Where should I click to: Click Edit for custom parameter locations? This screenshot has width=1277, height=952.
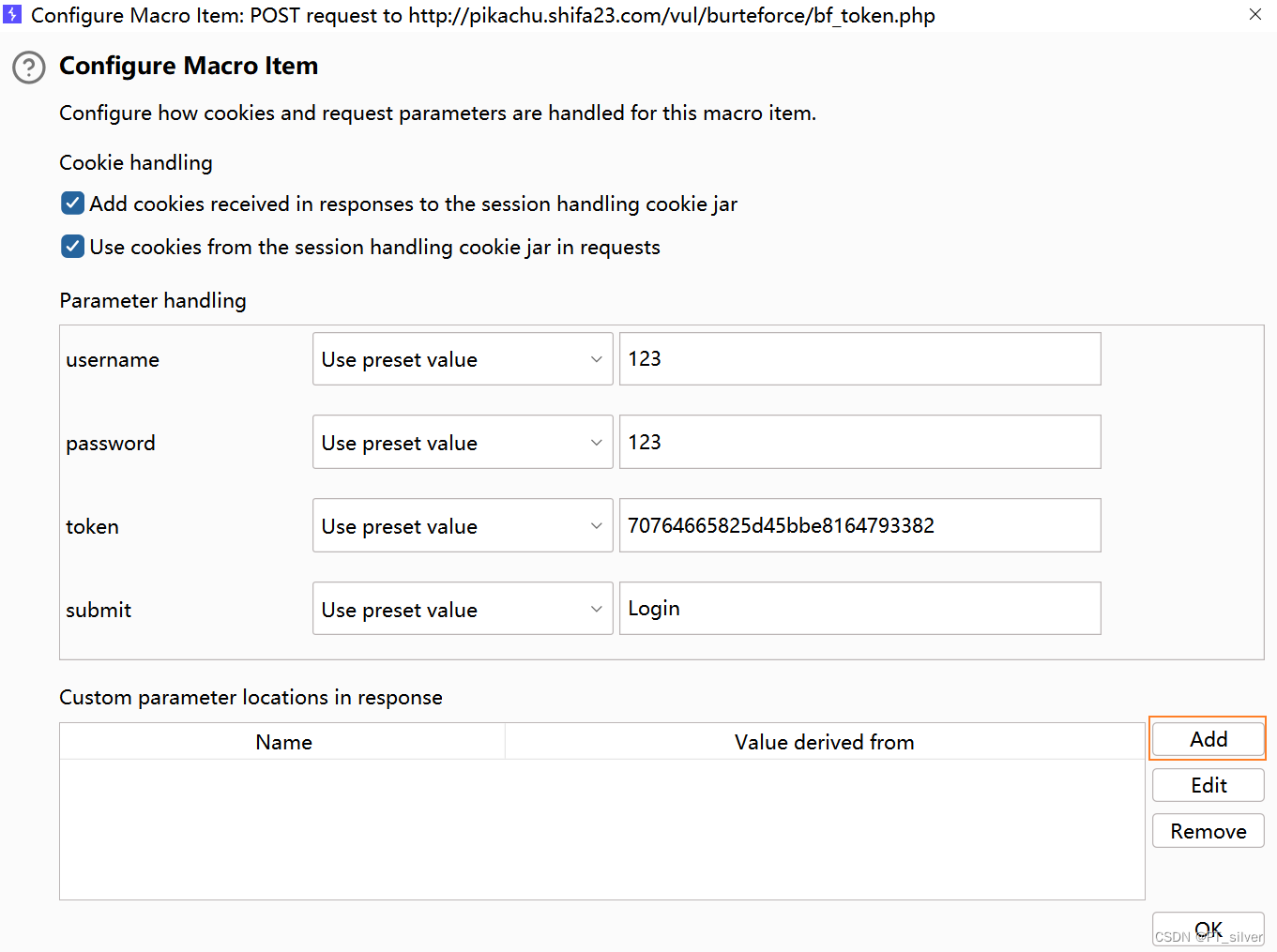pyautogui.click(x=1208, y=785)
